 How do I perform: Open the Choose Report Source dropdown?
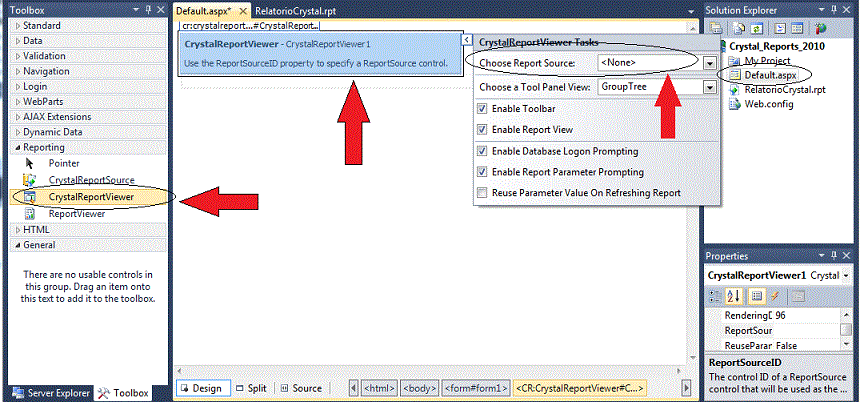[x=710, y=63]
